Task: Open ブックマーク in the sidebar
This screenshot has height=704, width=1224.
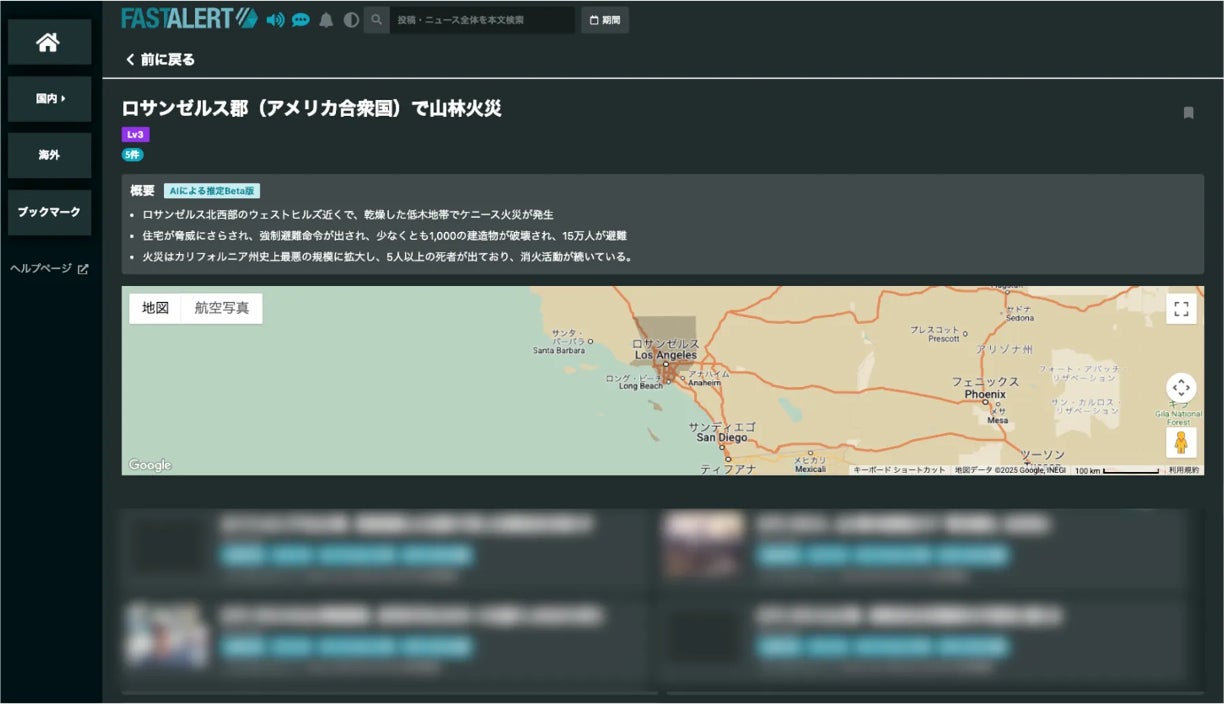Action: pyautogui.click(x=49, y=212)
